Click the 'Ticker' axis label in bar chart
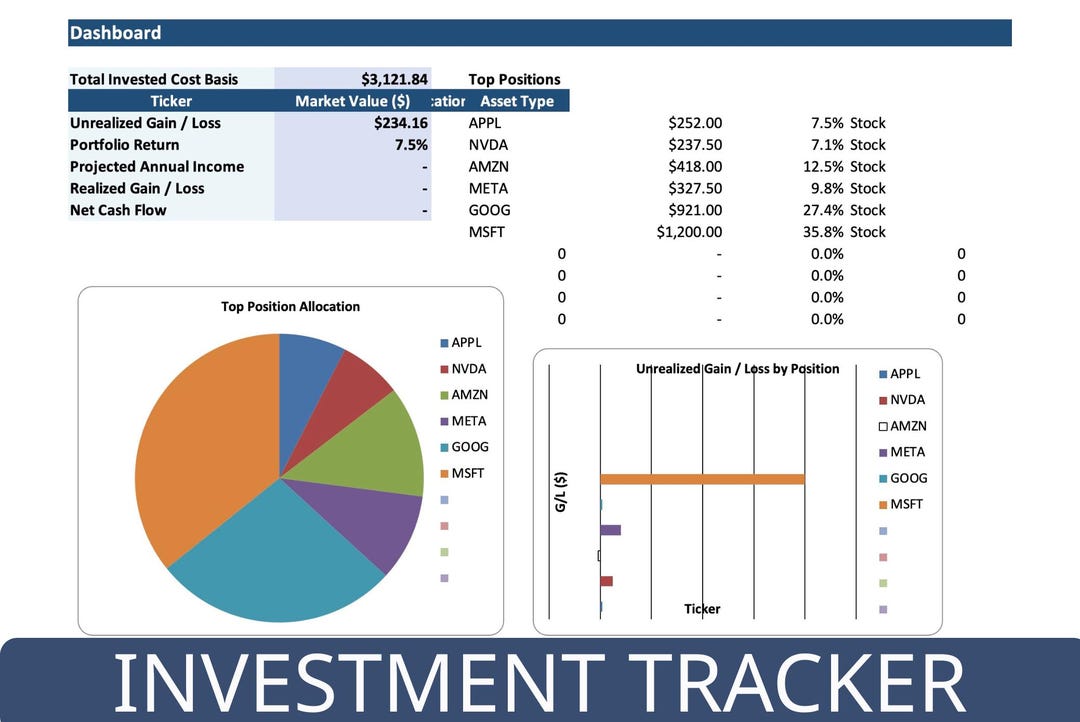This screenshot has width=1080, height=722. point(702,609)
